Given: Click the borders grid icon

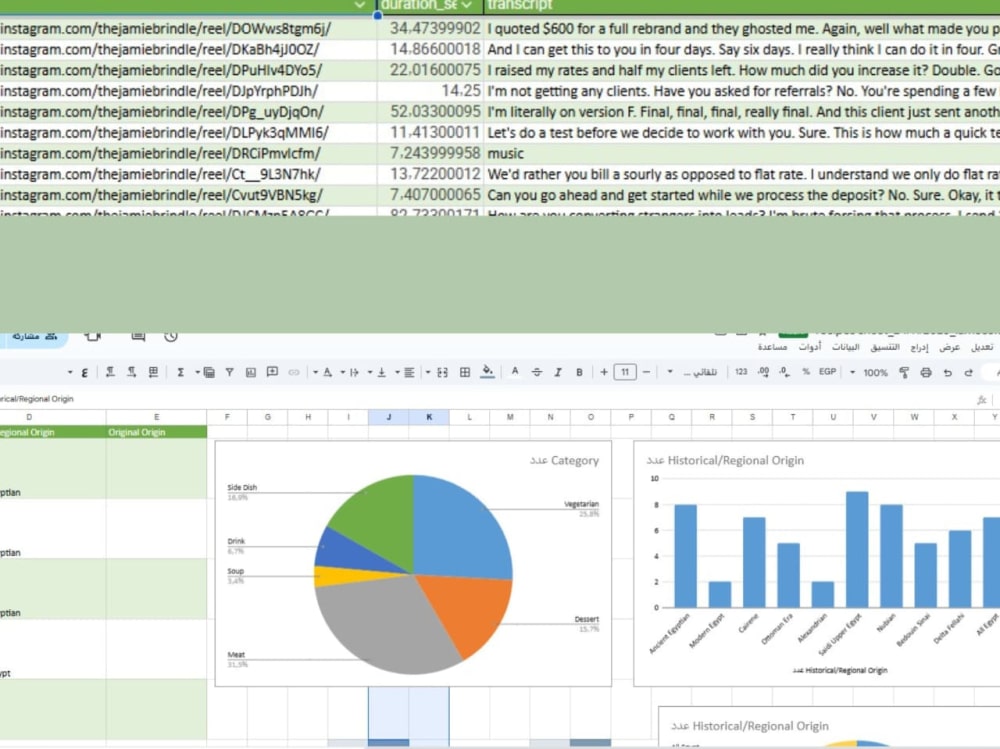Looking at the screenshot, I should coord(465,372).
